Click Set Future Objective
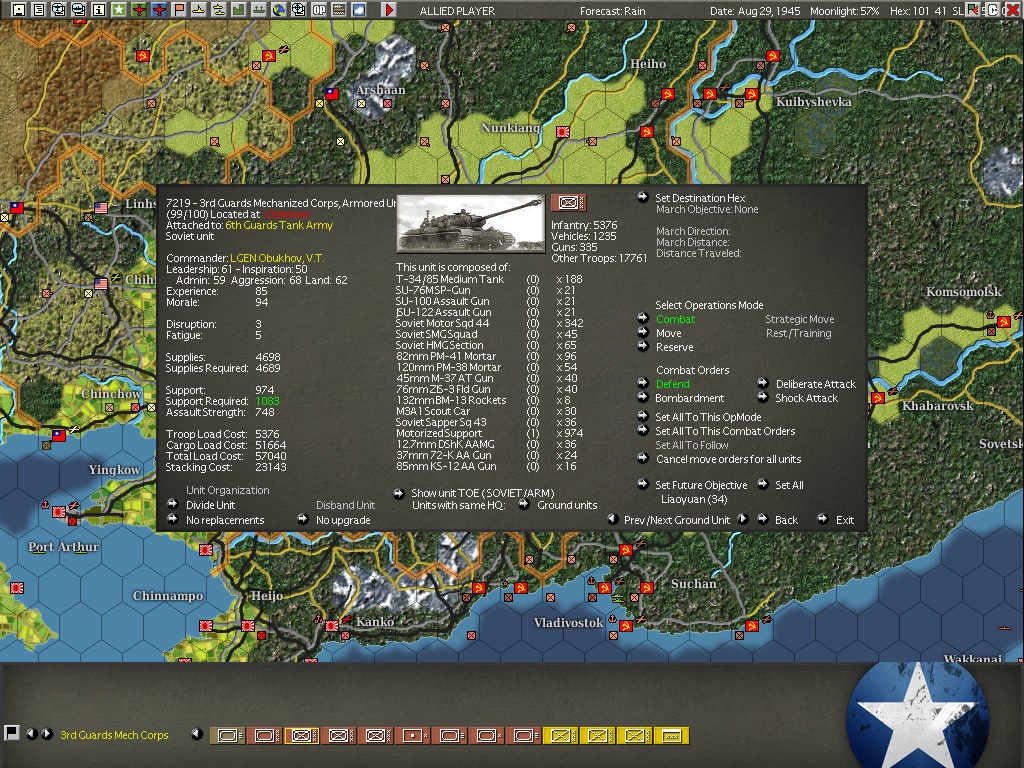Screen dimensions: 1024x768 [x=701, y=485]
